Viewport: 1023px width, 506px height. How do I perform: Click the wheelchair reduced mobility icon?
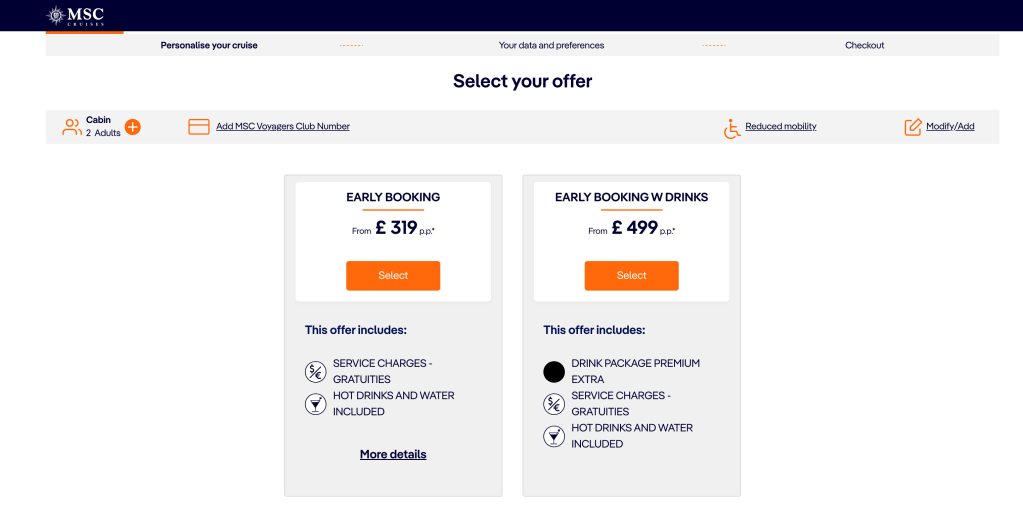[732, 128]
